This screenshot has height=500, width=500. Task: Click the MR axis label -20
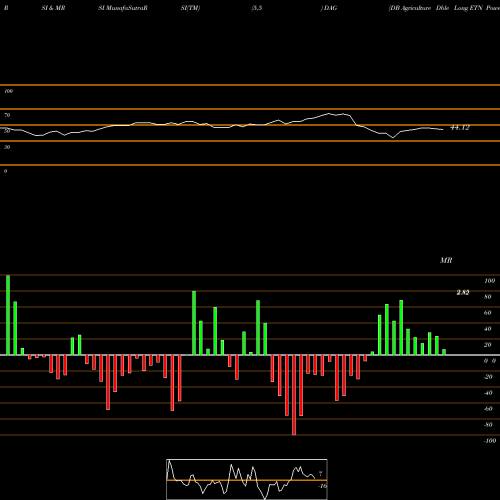(488, 377)
